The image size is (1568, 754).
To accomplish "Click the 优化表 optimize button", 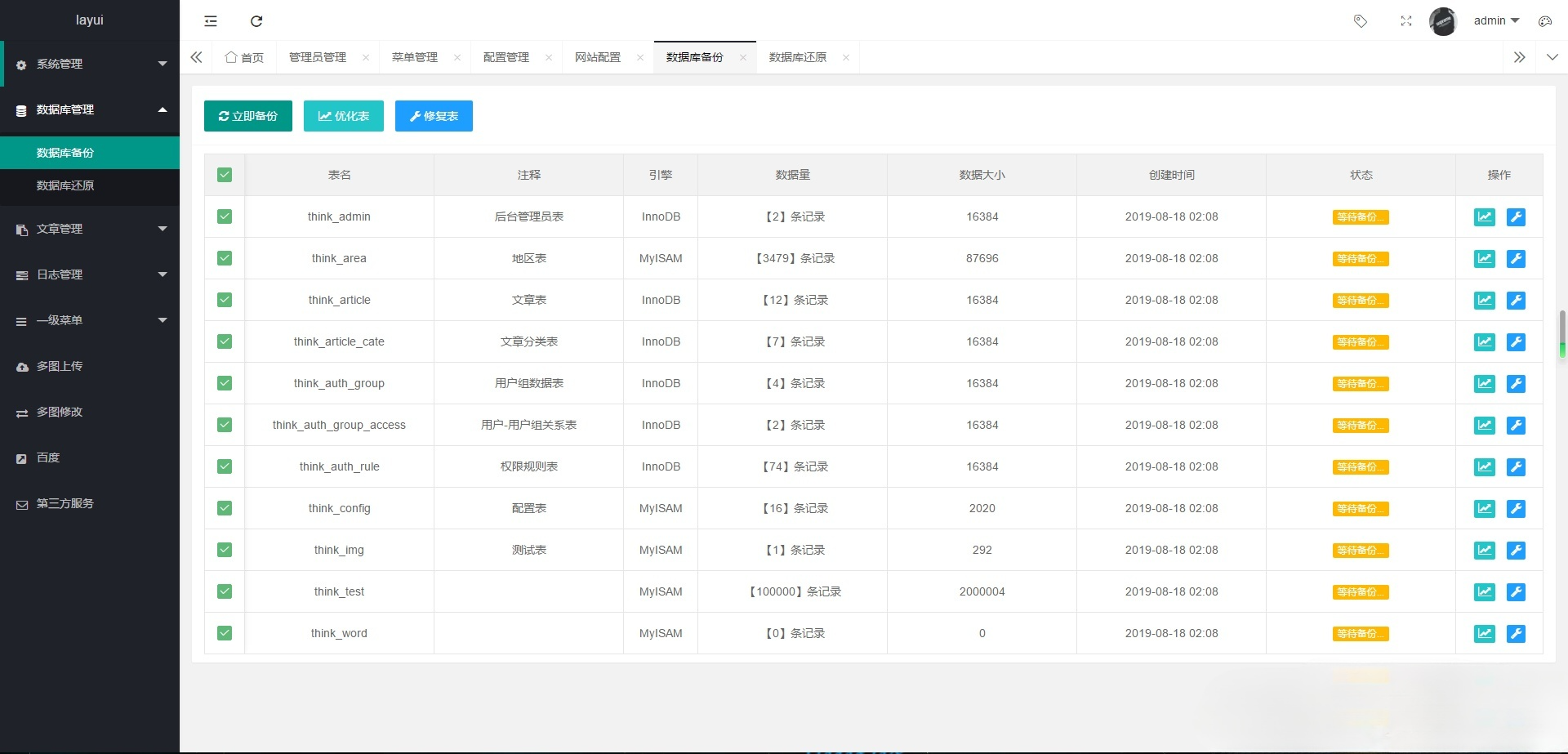I will tap(343, 116).
